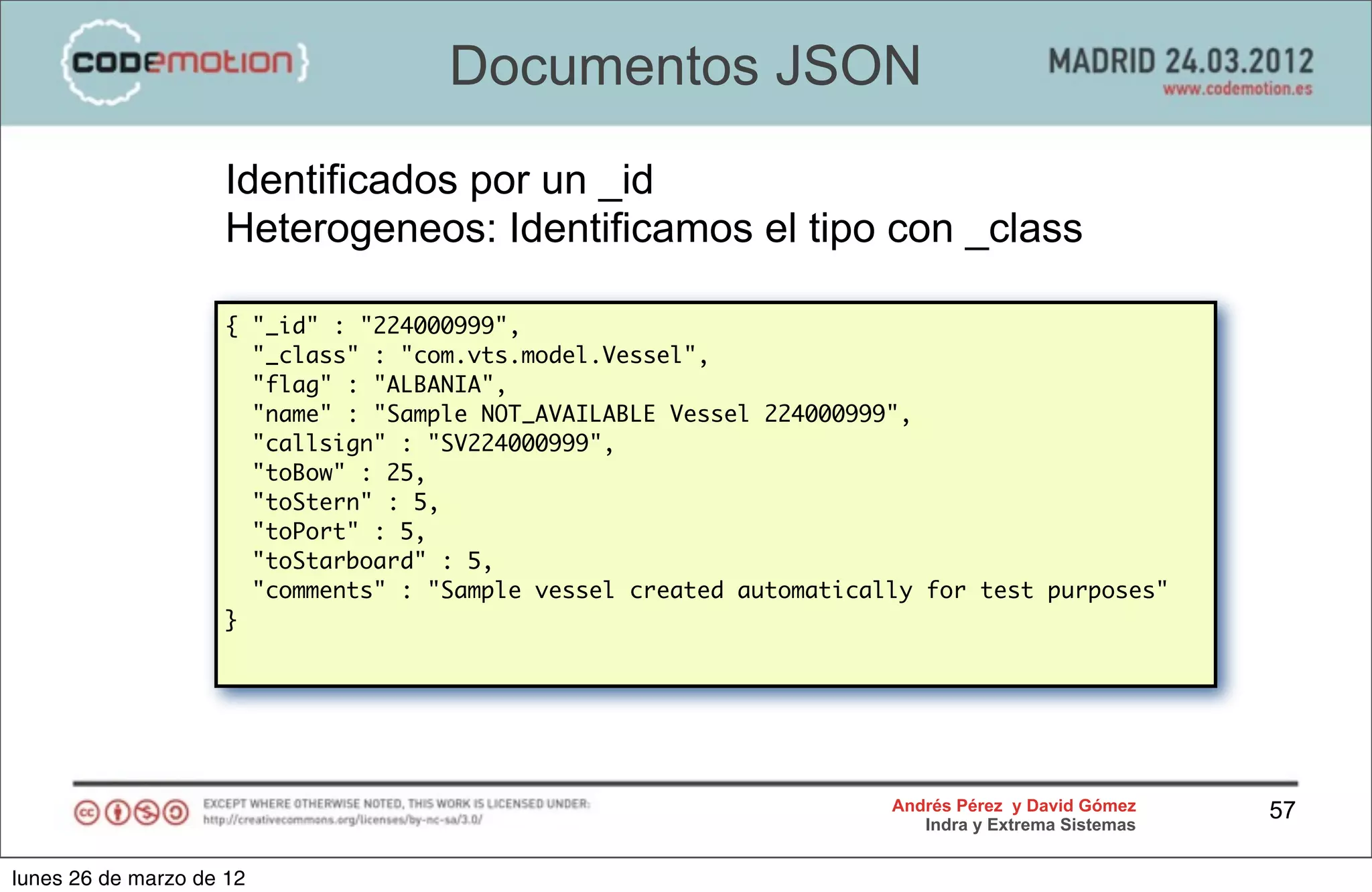This screenshot has width=1372, height=892.
Task: Click the CC Non-Commercial dollar icon
Action: click(147, 812)
